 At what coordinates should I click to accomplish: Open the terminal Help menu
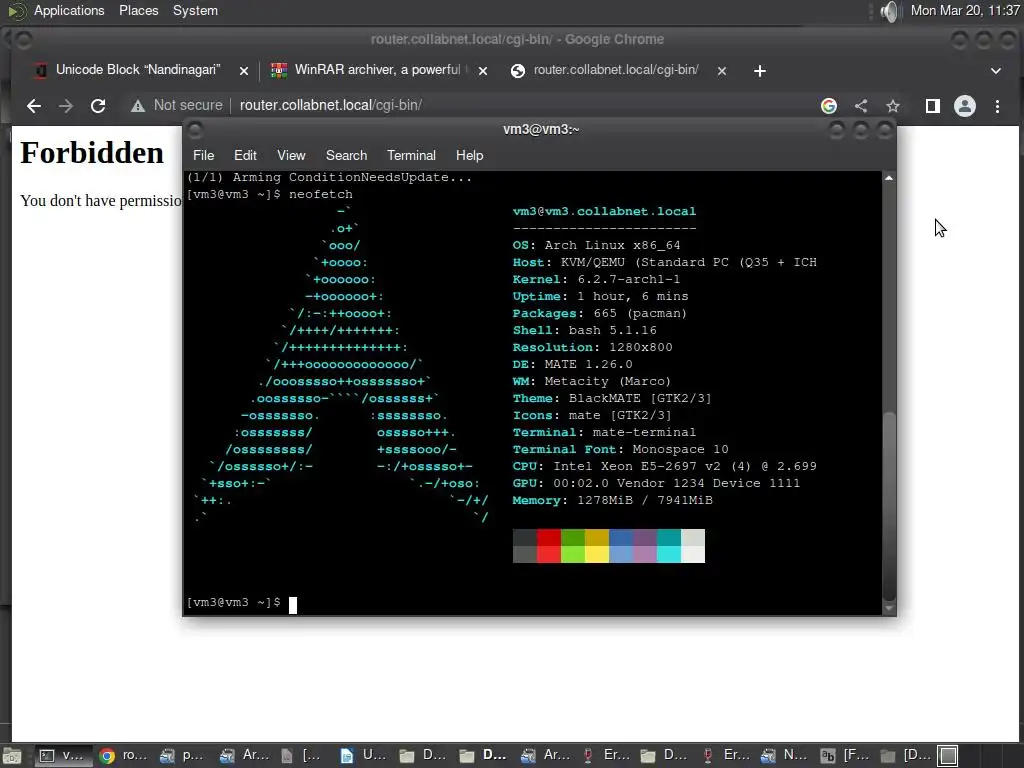(x=469, y=155)
